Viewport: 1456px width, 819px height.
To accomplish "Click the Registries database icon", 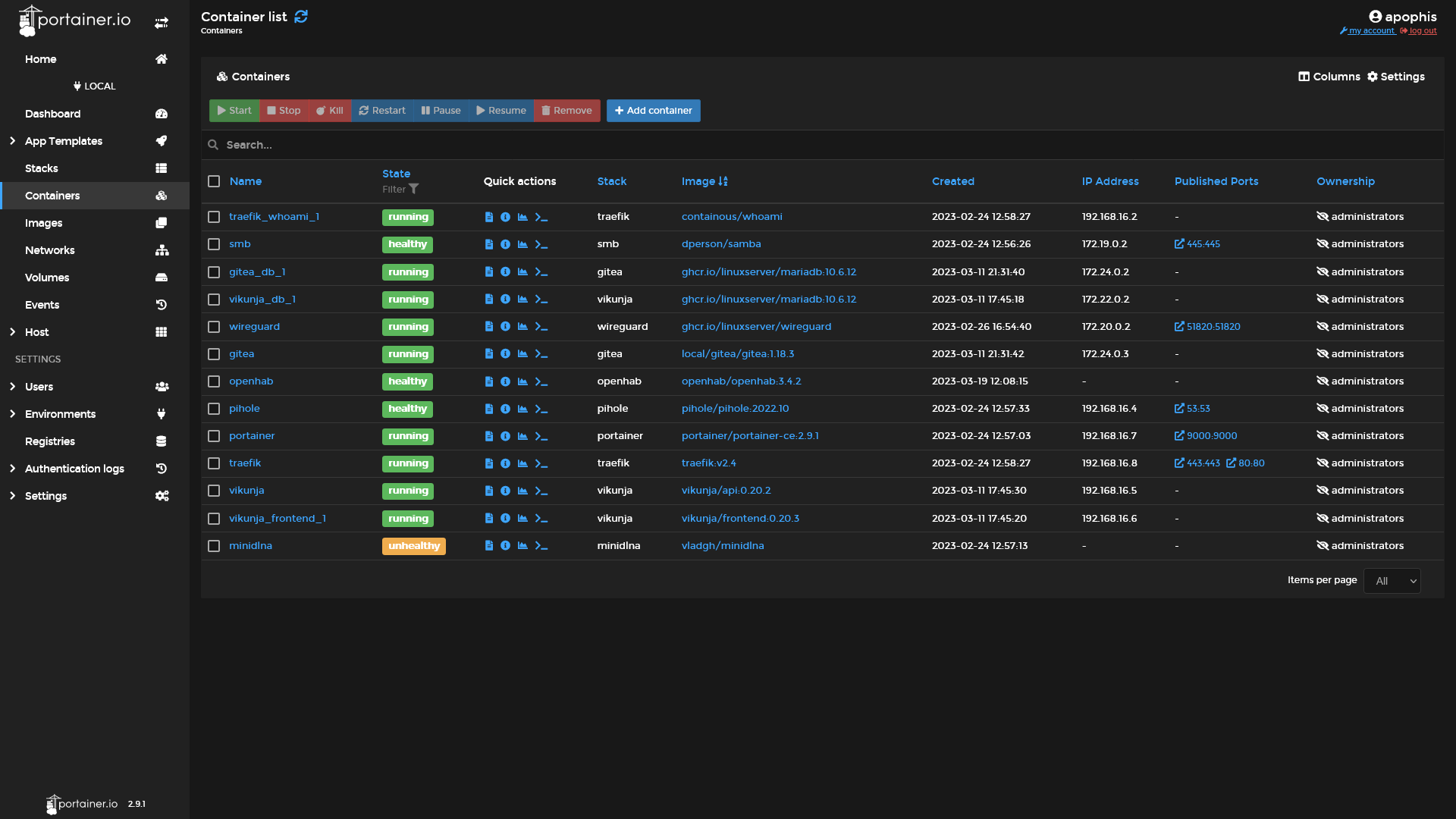I will [x=162, y=441].
